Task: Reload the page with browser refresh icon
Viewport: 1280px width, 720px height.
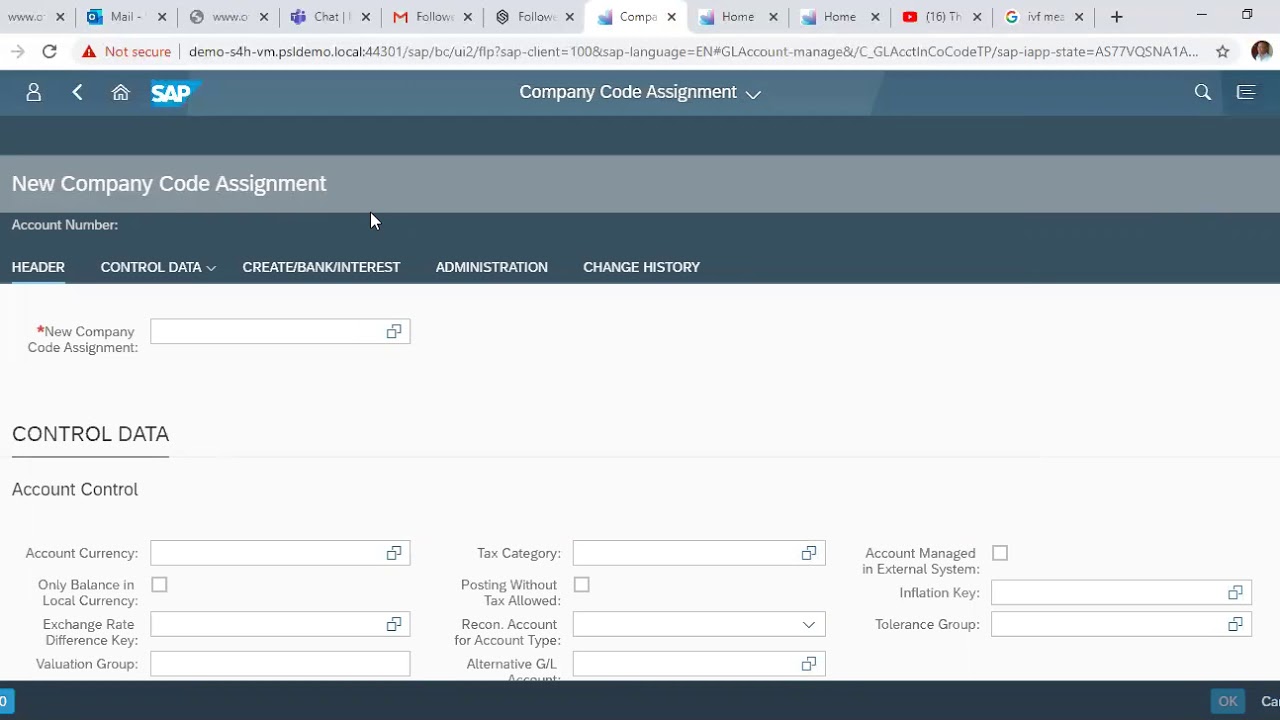Action: tap(49, 52)
